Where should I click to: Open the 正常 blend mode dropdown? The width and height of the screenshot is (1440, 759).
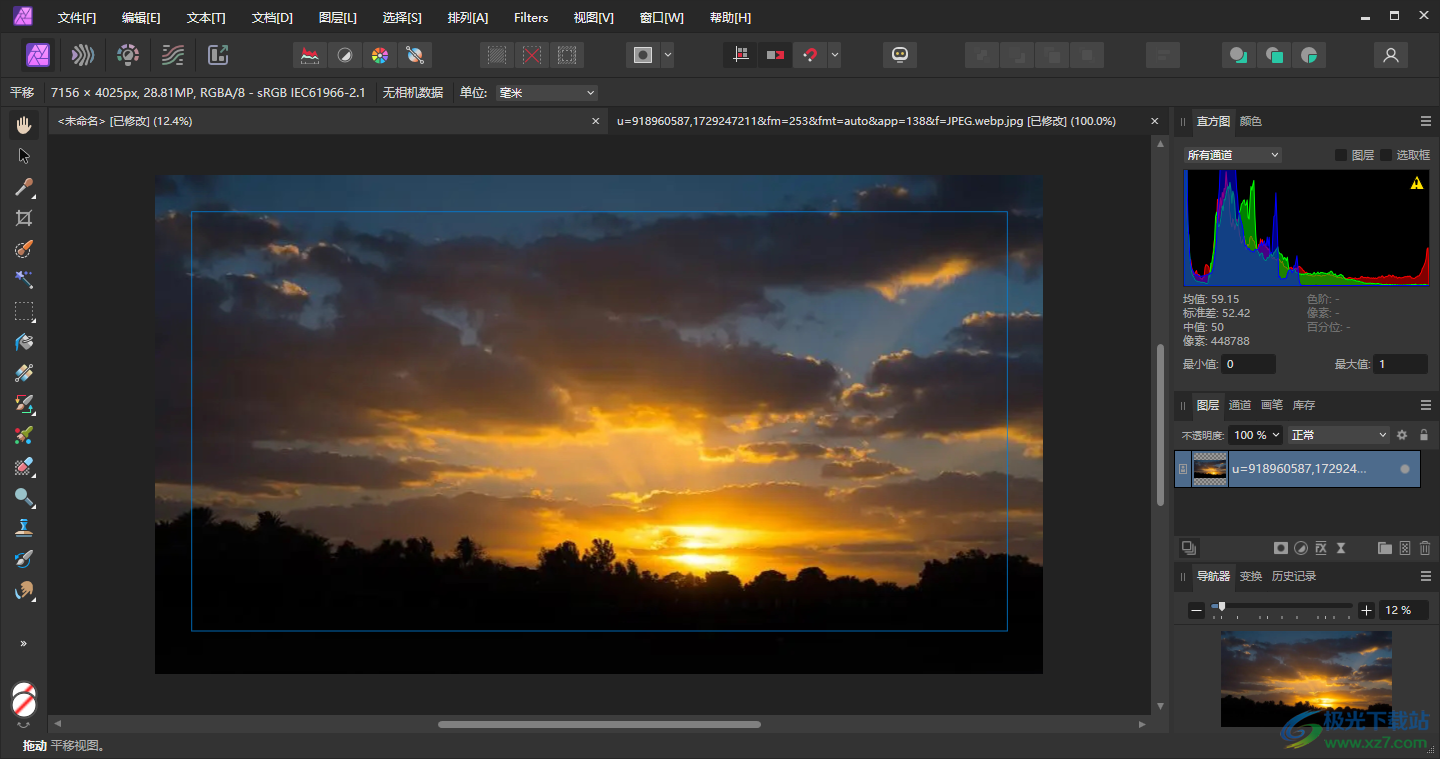point(1339,435)
